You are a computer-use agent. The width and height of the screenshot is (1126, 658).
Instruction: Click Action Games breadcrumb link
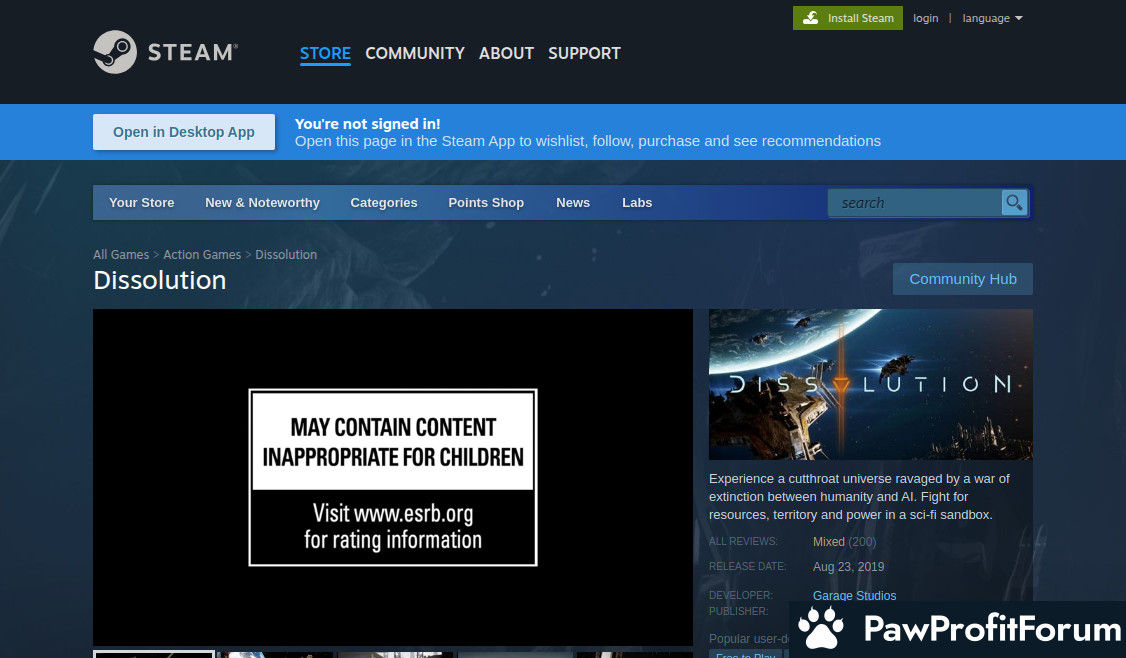[x=202, y=254]
